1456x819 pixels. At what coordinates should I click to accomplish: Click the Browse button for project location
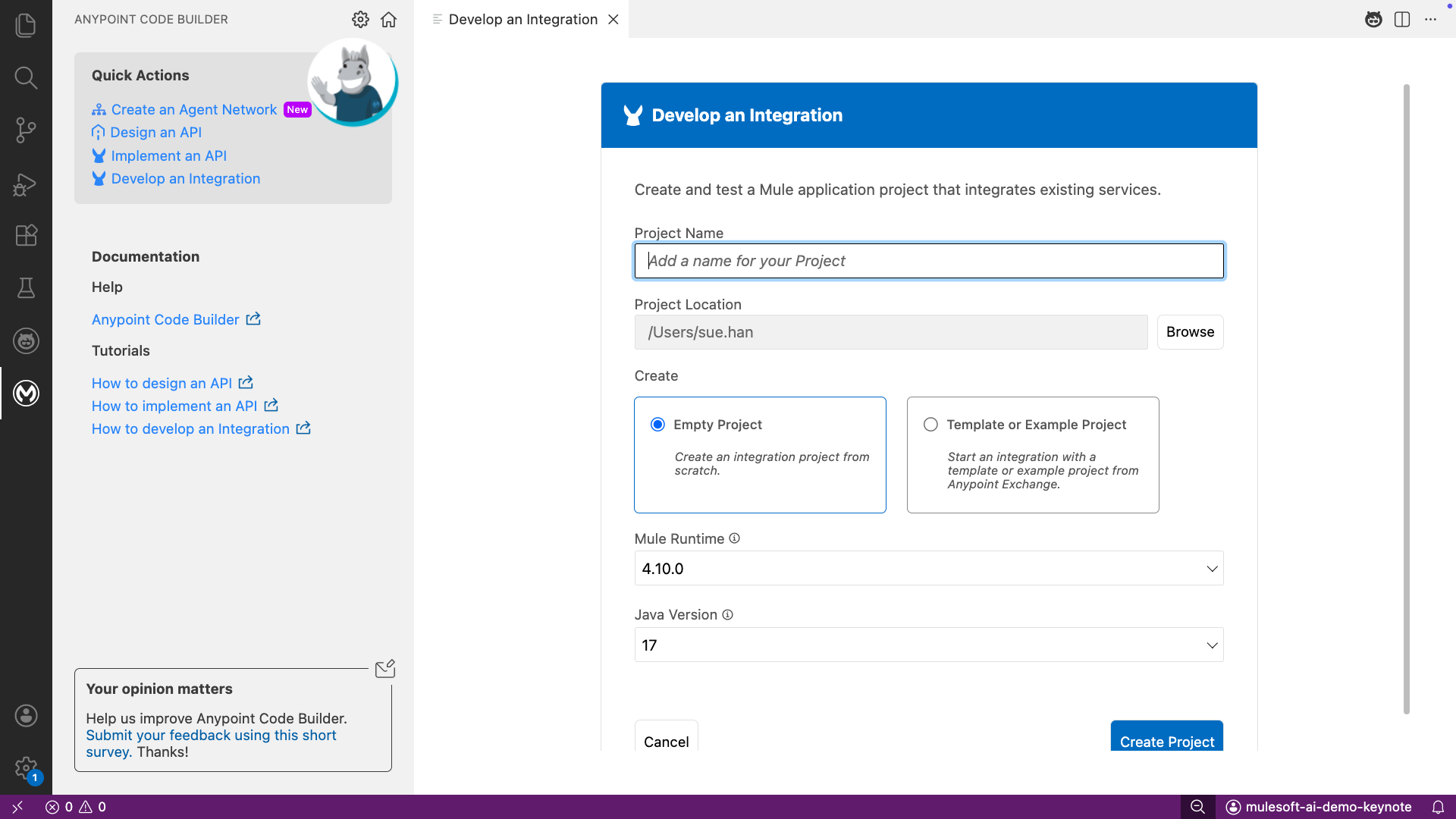tap(1189, 332)
